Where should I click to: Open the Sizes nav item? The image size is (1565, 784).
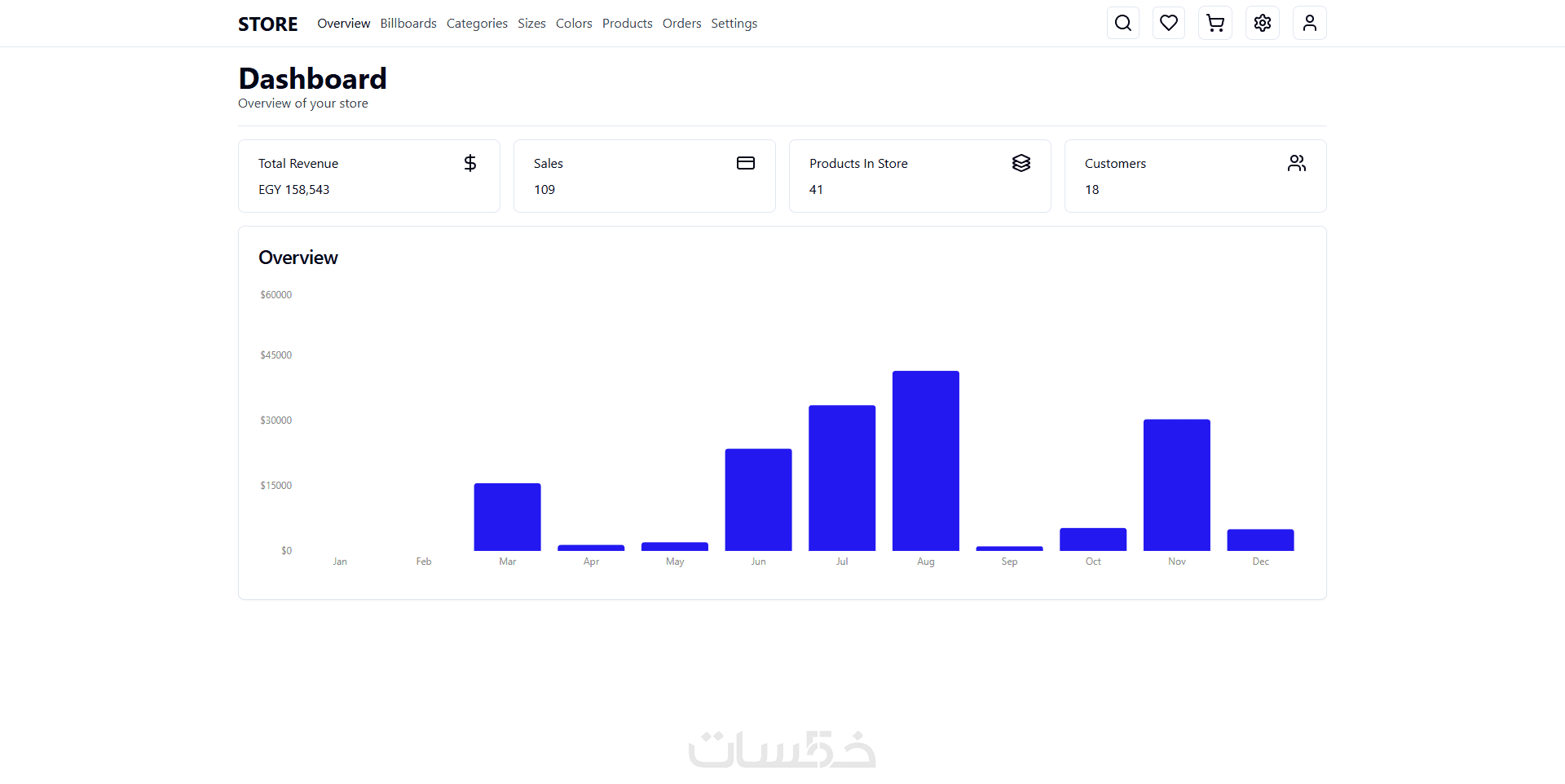531,24
